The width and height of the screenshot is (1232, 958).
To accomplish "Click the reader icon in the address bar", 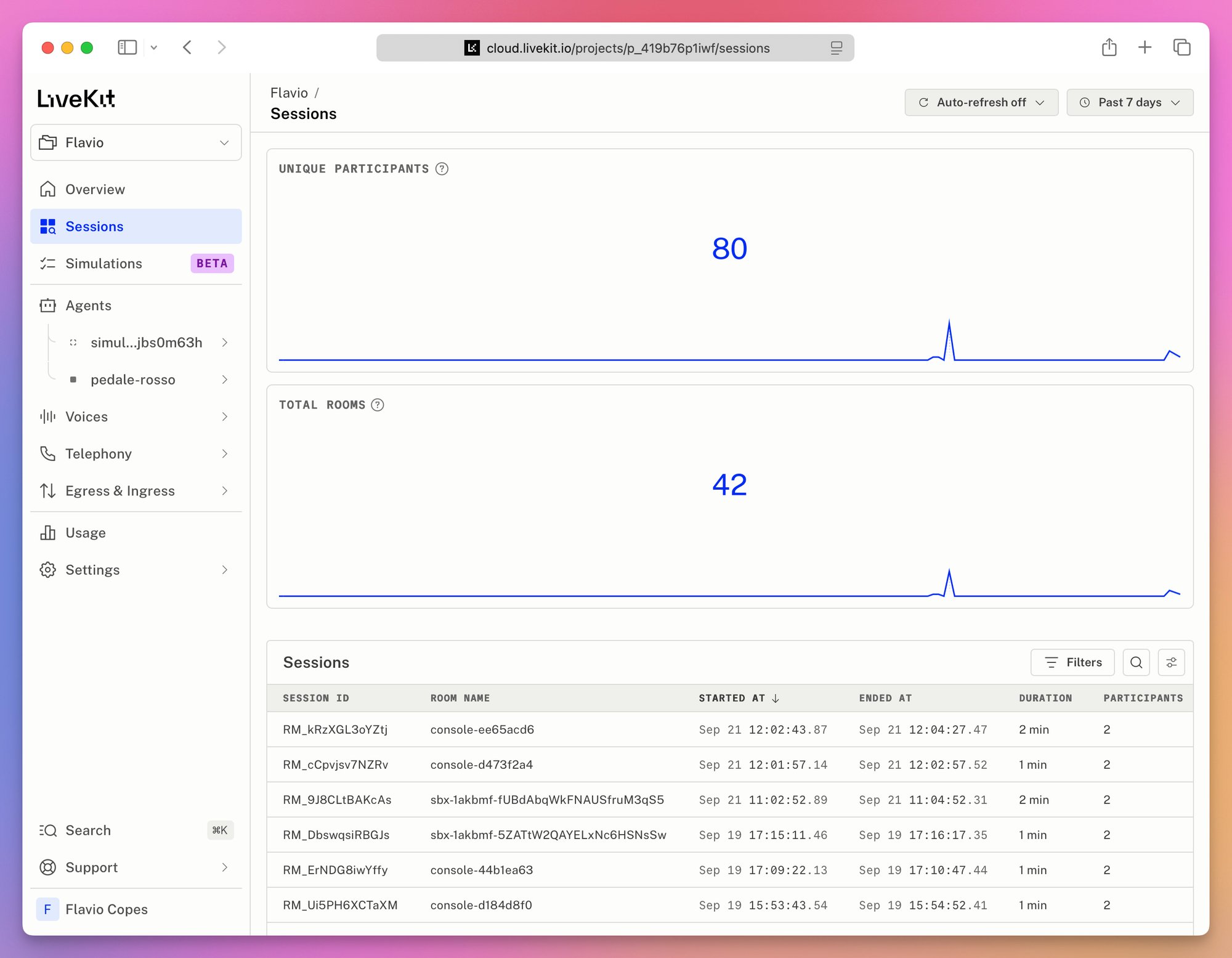I will (836, 48).
